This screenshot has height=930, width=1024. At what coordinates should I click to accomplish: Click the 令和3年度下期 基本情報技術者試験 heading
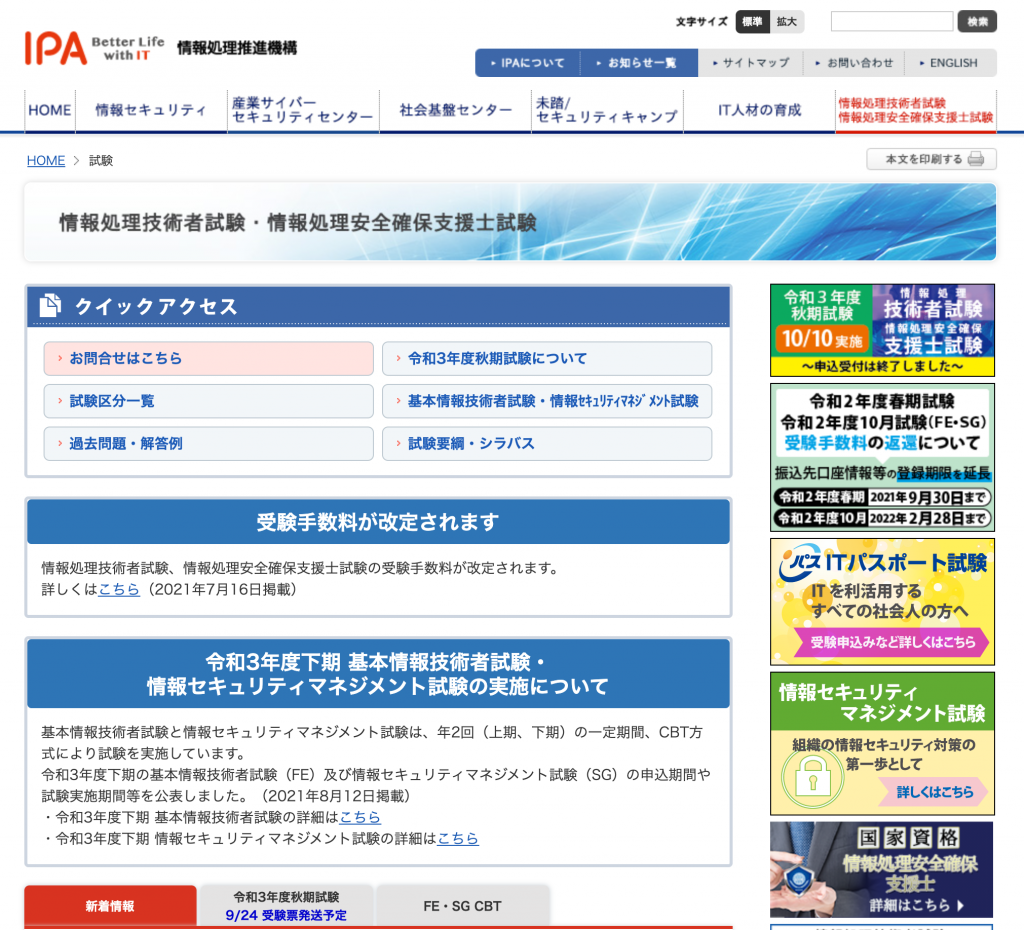(378, 674)
